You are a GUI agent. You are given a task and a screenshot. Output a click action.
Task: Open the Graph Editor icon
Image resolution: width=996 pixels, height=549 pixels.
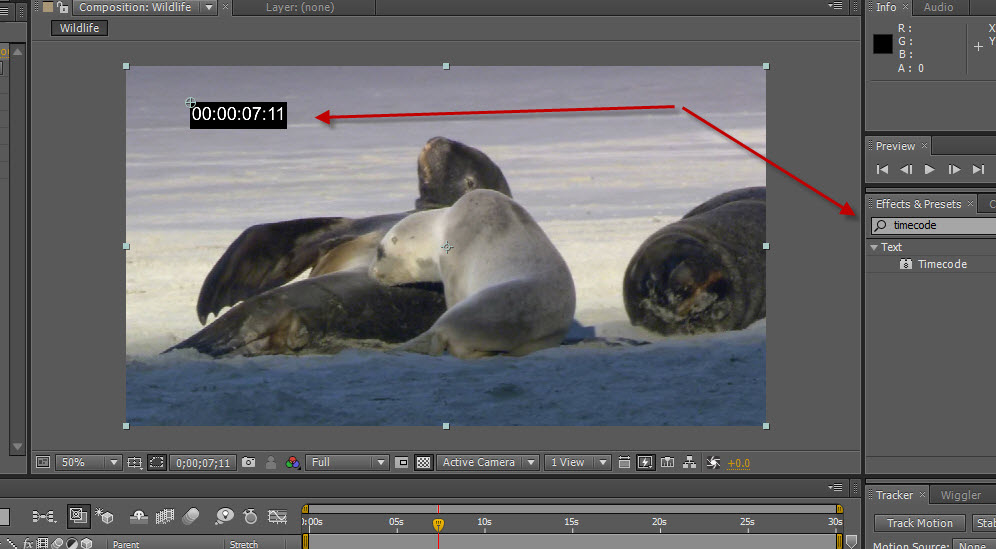277,517
